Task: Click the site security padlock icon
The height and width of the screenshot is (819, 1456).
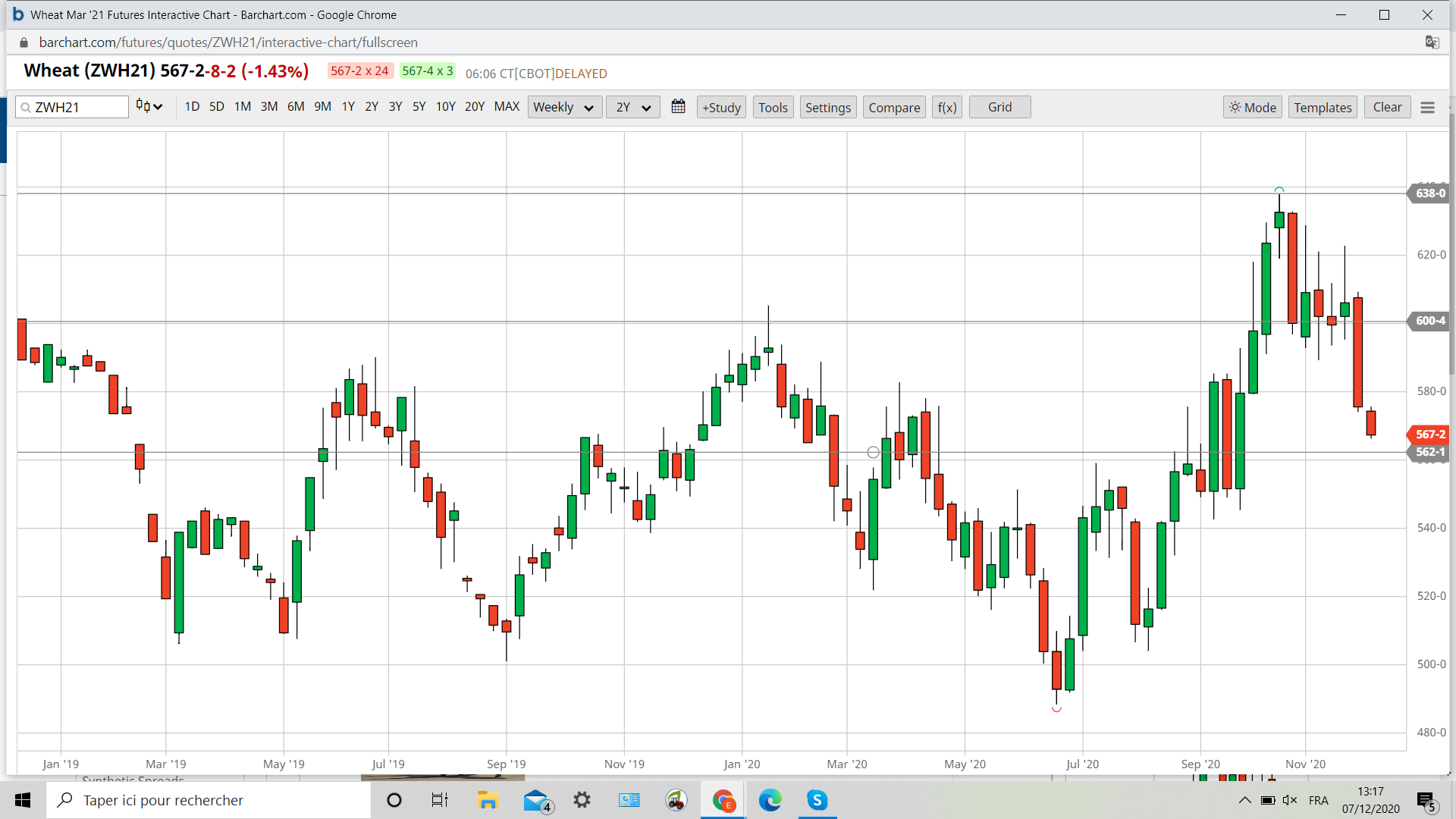Action: (24, 42)
